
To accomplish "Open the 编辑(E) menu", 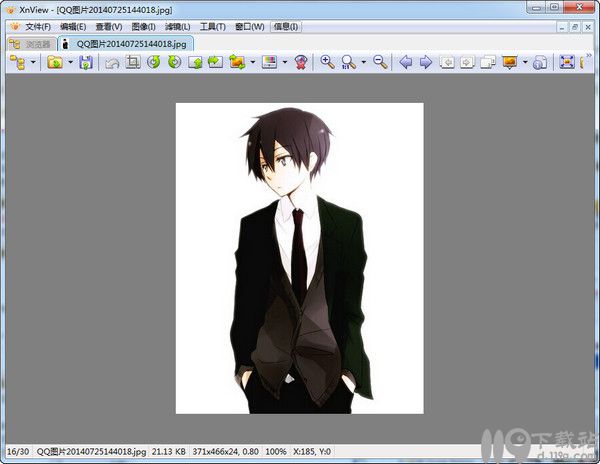I will pyautogui.click(x=73, y=27).
